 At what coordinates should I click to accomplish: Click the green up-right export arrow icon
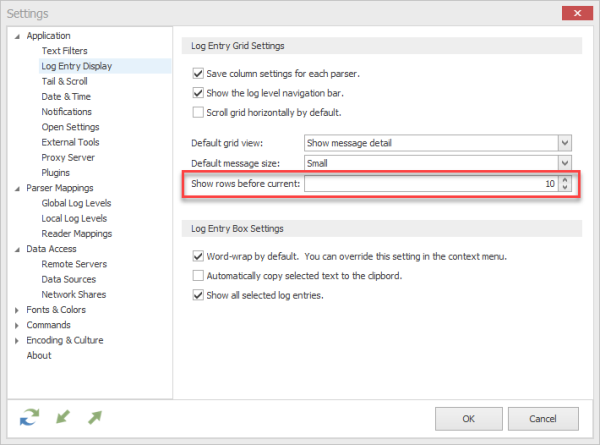point(95,417)
